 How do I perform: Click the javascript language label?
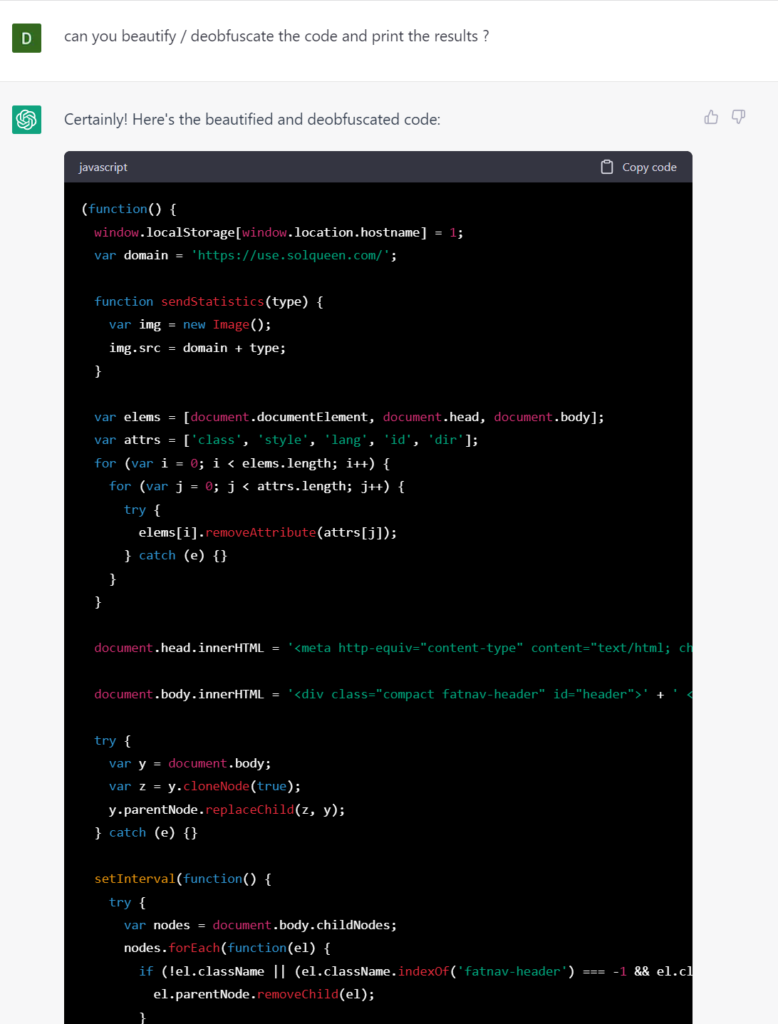coord(103,167)
